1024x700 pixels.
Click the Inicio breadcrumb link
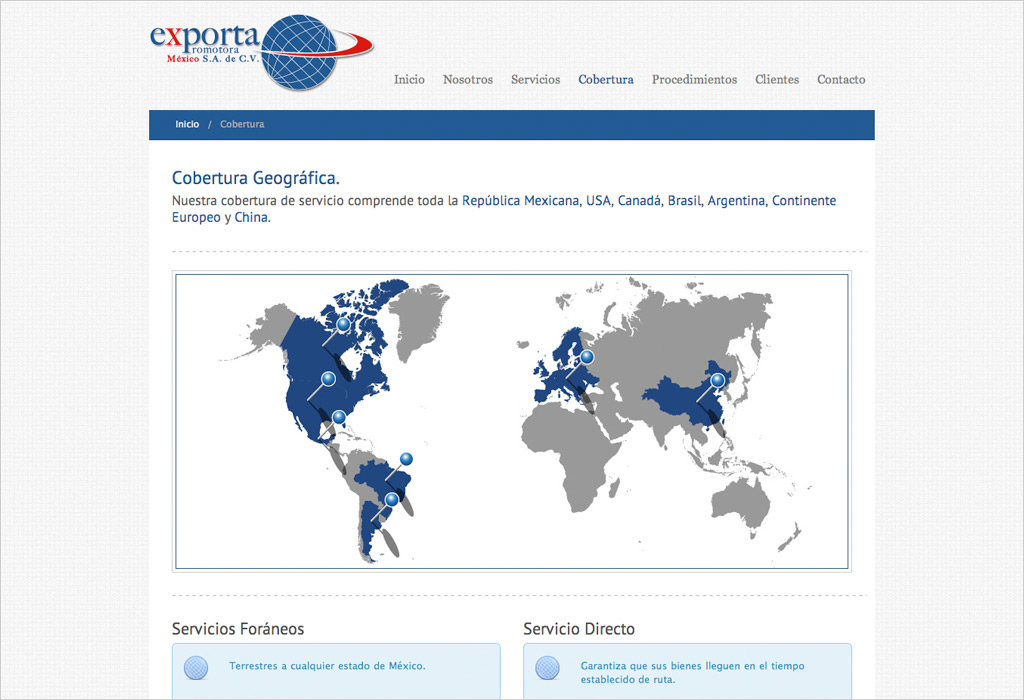click(x=187, y=125)
